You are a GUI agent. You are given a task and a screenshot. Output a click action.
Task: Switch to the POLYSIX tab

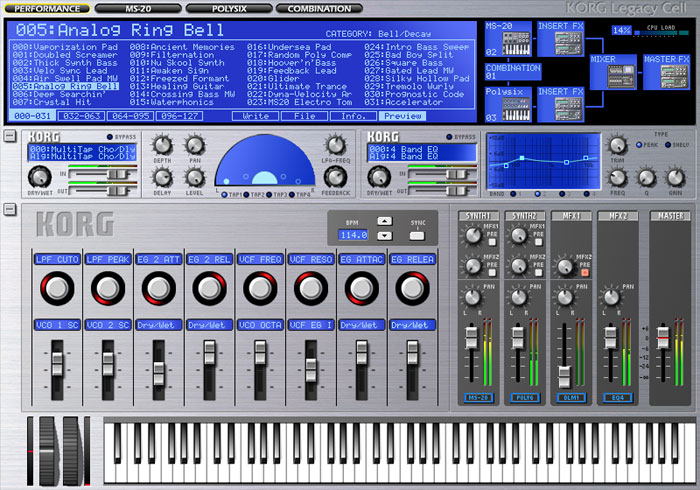pos(229,8)
